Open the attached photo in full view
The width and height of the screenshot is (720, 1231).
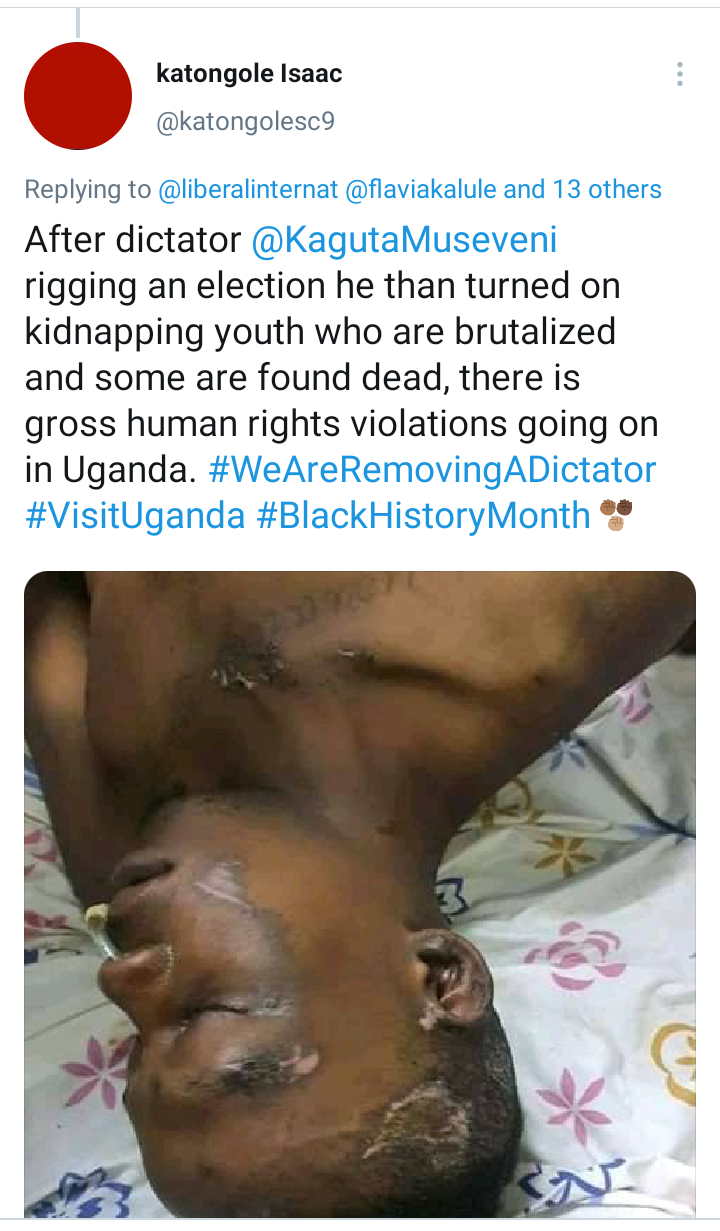pyautogui.click(x=360, y=894)
